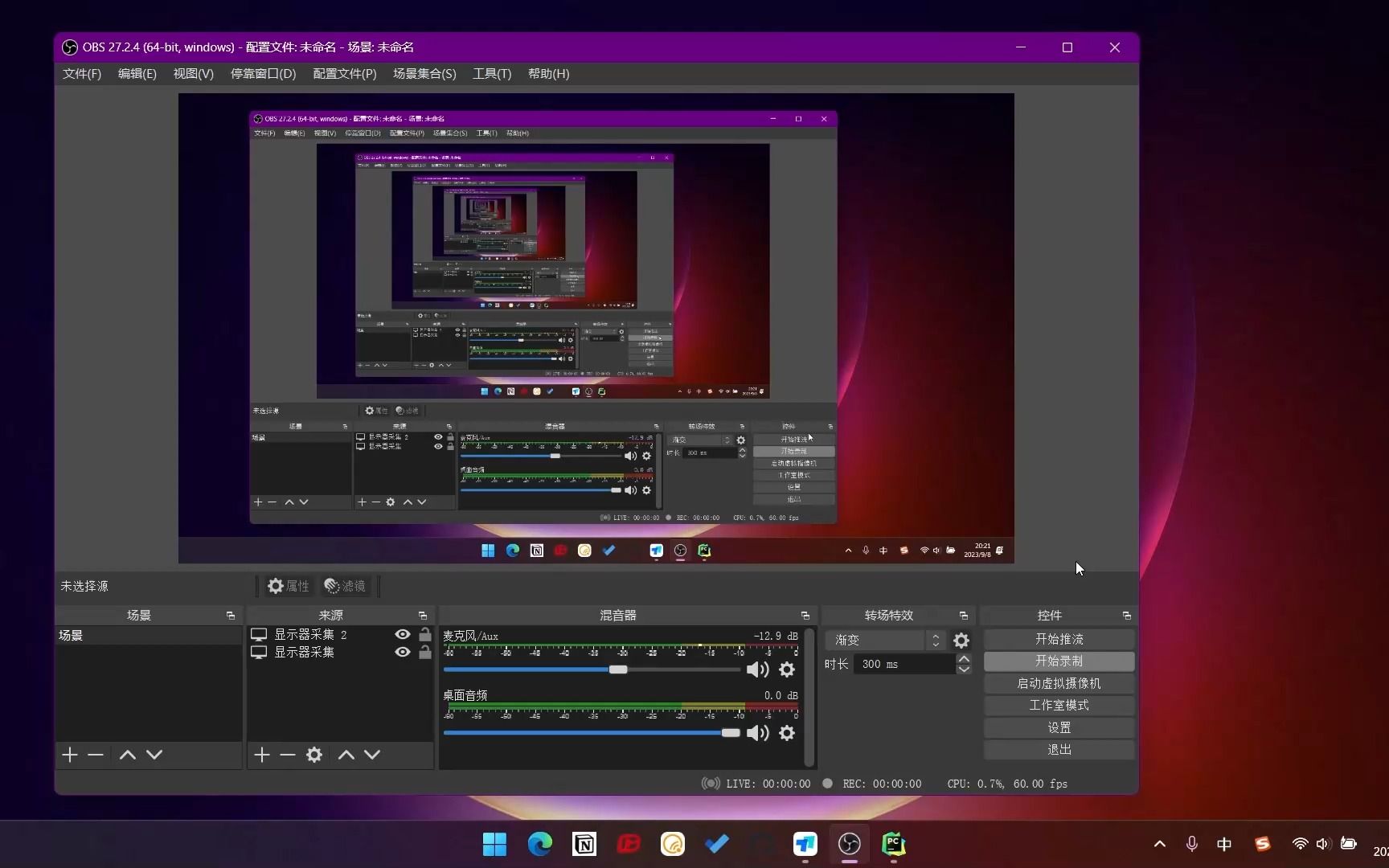1389x868 pixels.
Task: Move the source up with the arrow icon
Action: pos(346,754)
